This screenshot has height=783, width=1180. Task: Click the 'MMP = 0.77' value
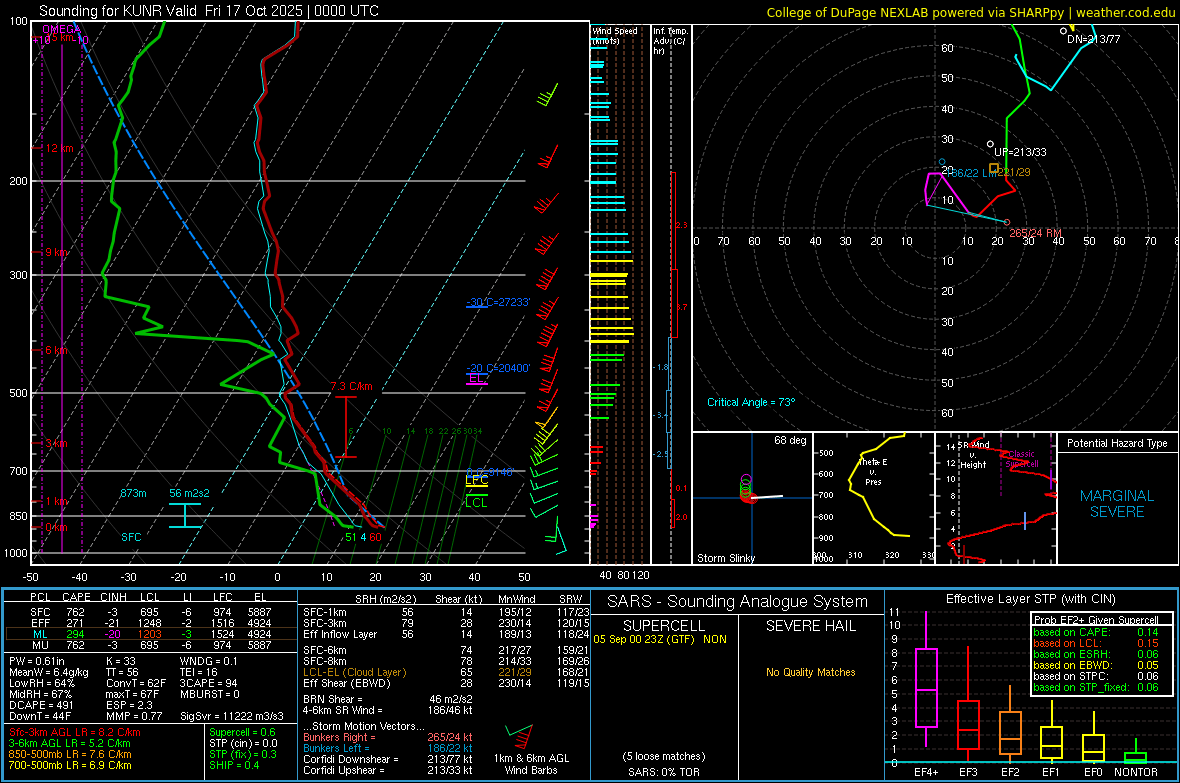tap(134, 716)
